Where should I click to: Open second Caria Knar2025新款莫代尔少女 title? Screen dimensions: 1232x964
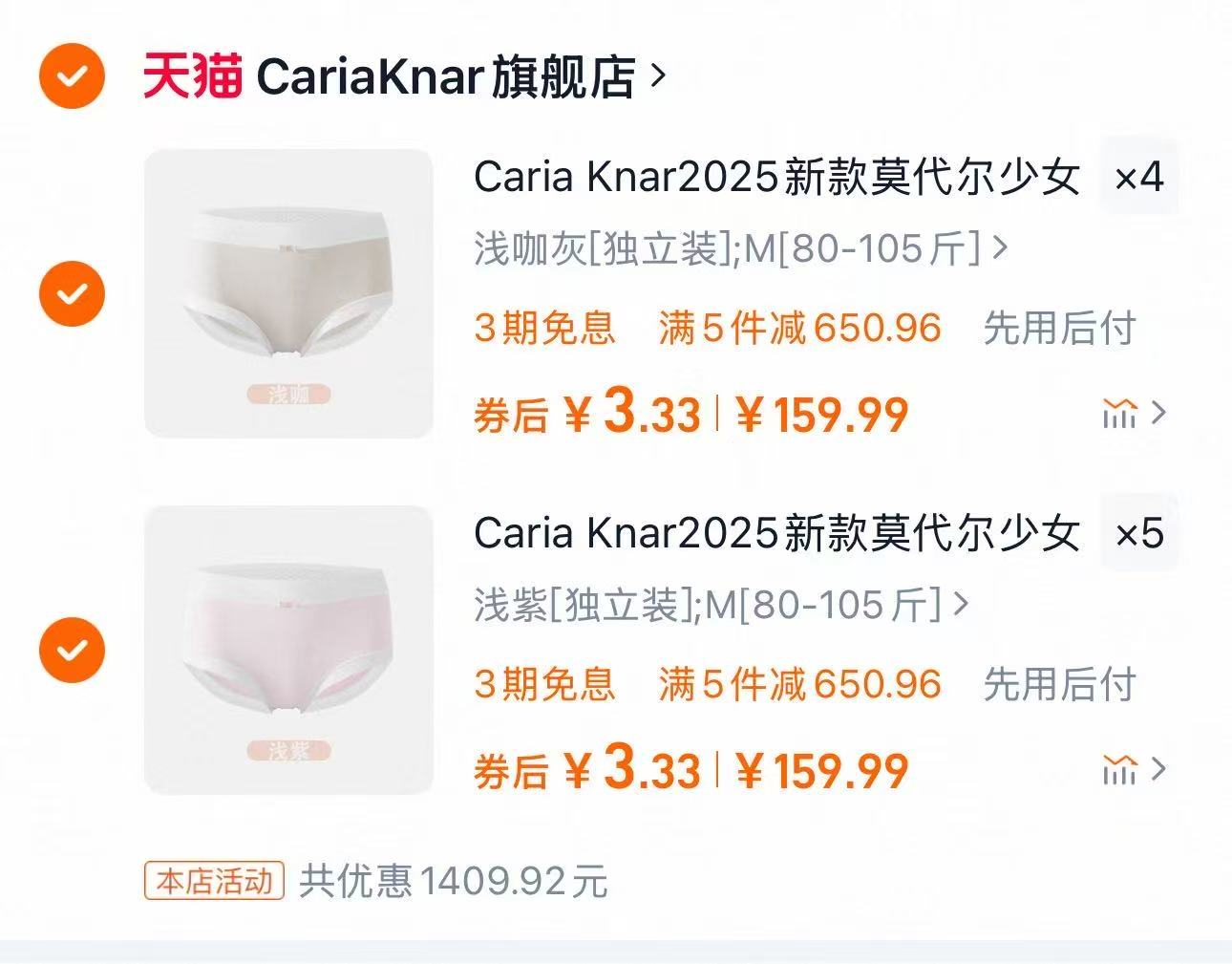(776, 533)
